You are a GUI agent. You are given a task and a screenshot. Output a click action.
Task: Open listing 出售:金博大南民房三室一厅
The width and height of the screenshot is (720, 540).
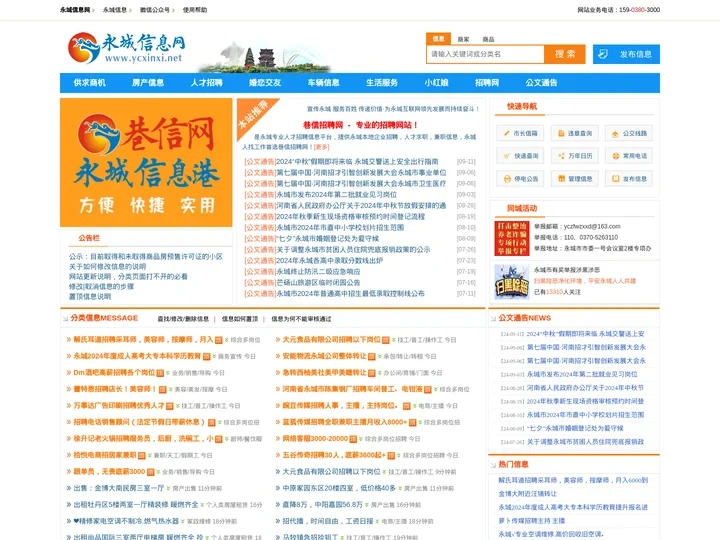pyautogui.click(x=118, y=489)
